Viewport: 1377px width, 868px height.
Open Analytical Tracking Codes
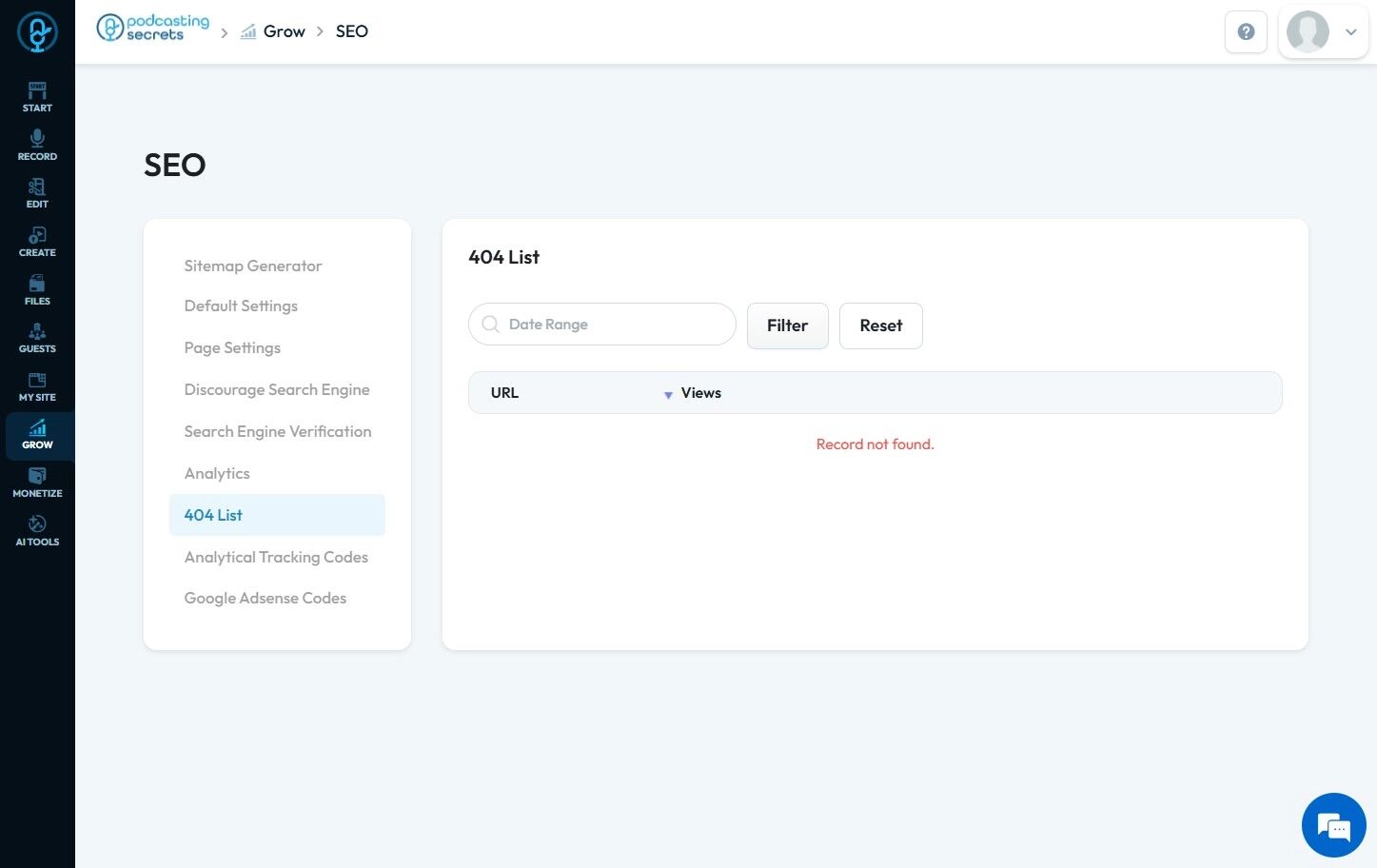point(276,557)
